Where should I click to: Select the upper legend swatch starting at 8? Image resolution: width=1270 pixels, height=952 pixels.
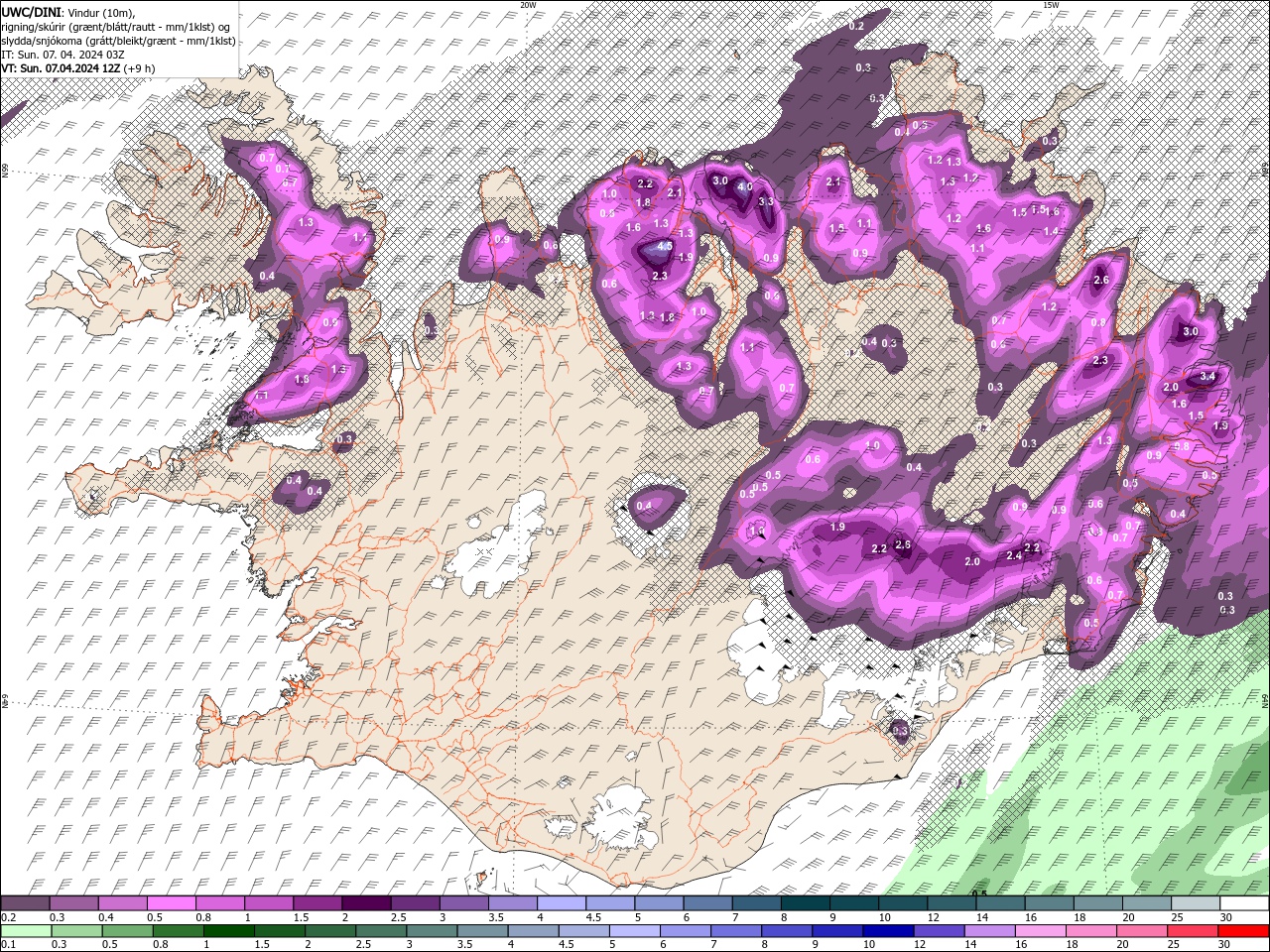click(805, 903)
